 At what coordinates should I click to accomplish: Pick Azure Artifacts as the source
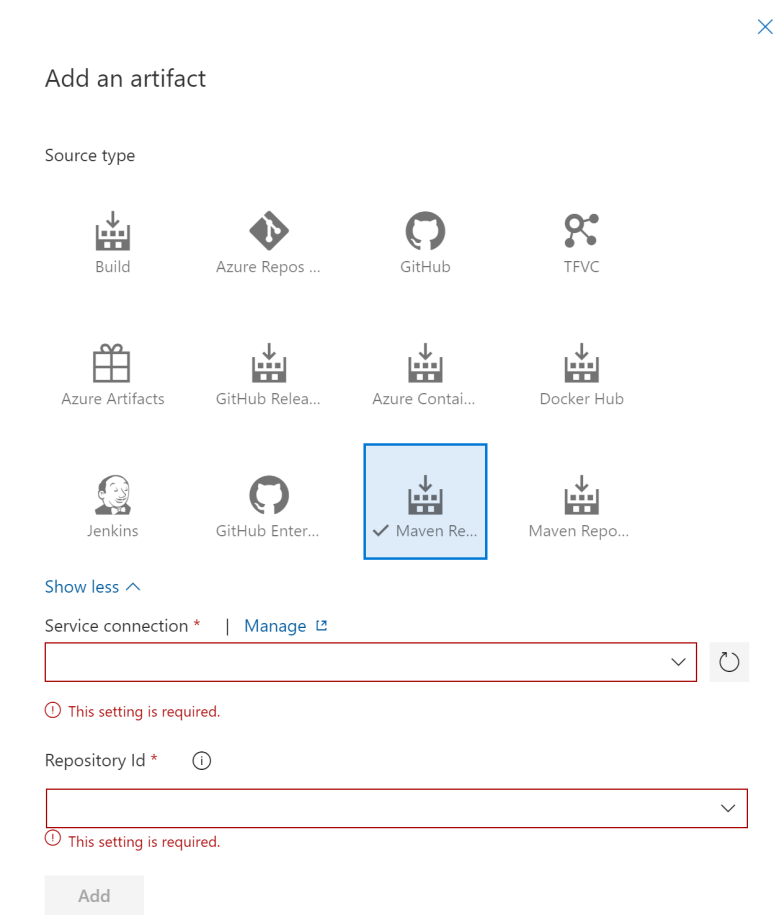112,372
